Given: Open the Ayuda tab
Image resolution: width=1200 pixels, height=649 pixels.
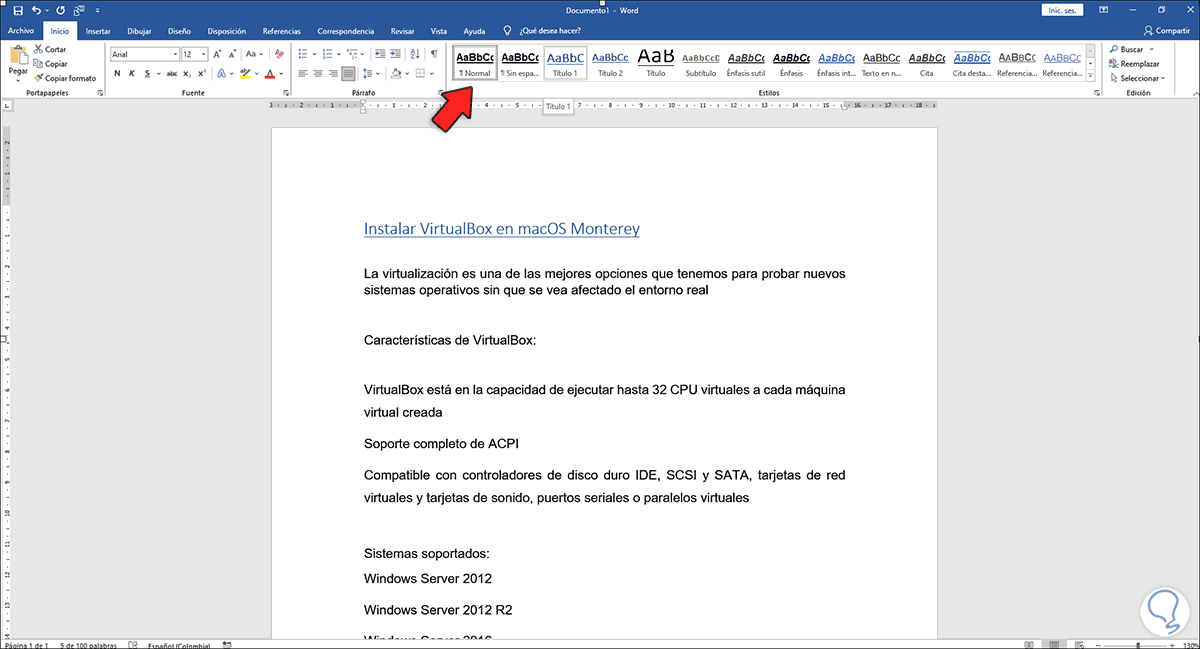Looking at the screenshot, I should click(x=475, y=31).
